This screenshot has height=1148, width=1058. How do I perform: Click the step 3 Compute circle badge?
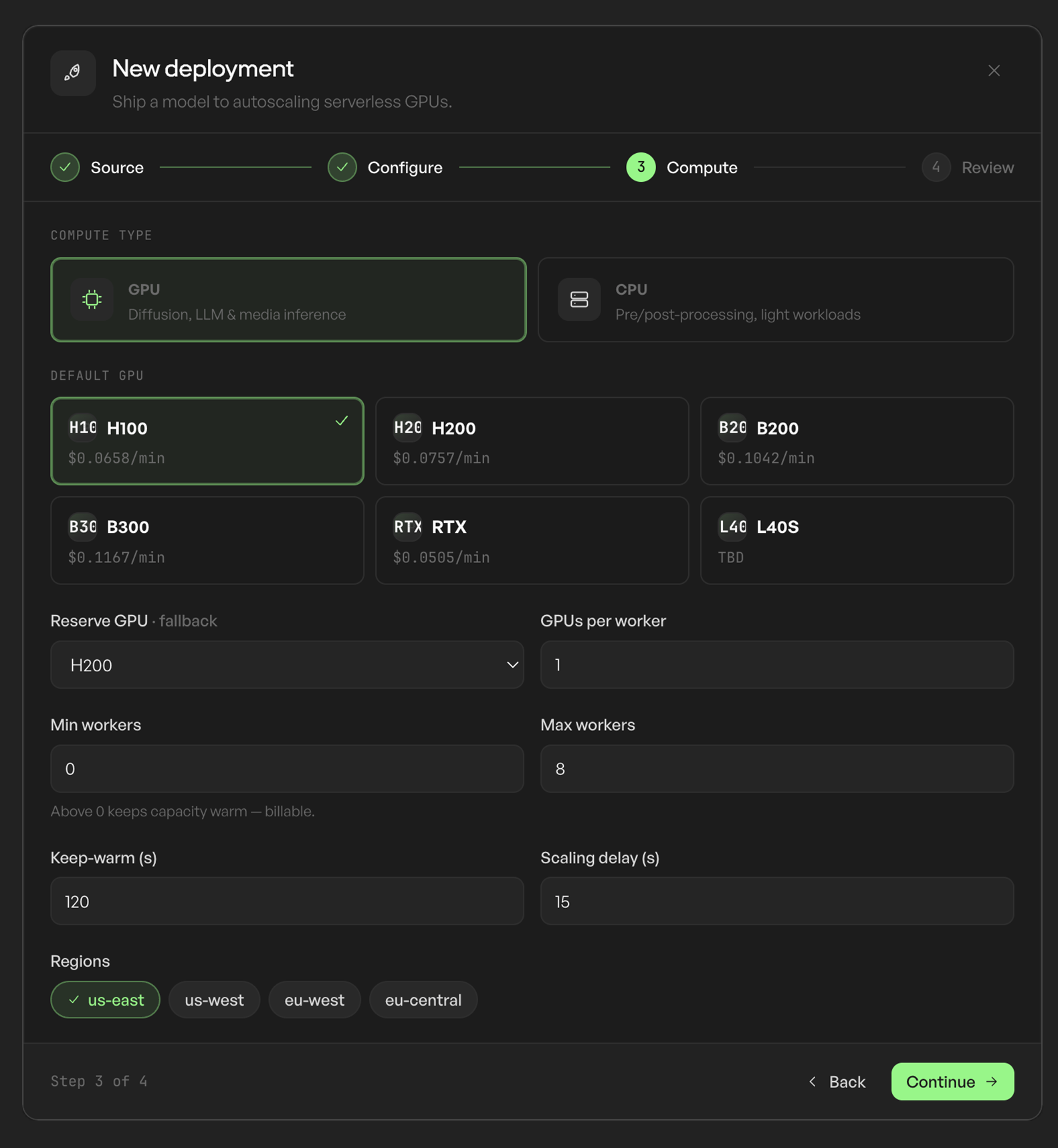641,167
